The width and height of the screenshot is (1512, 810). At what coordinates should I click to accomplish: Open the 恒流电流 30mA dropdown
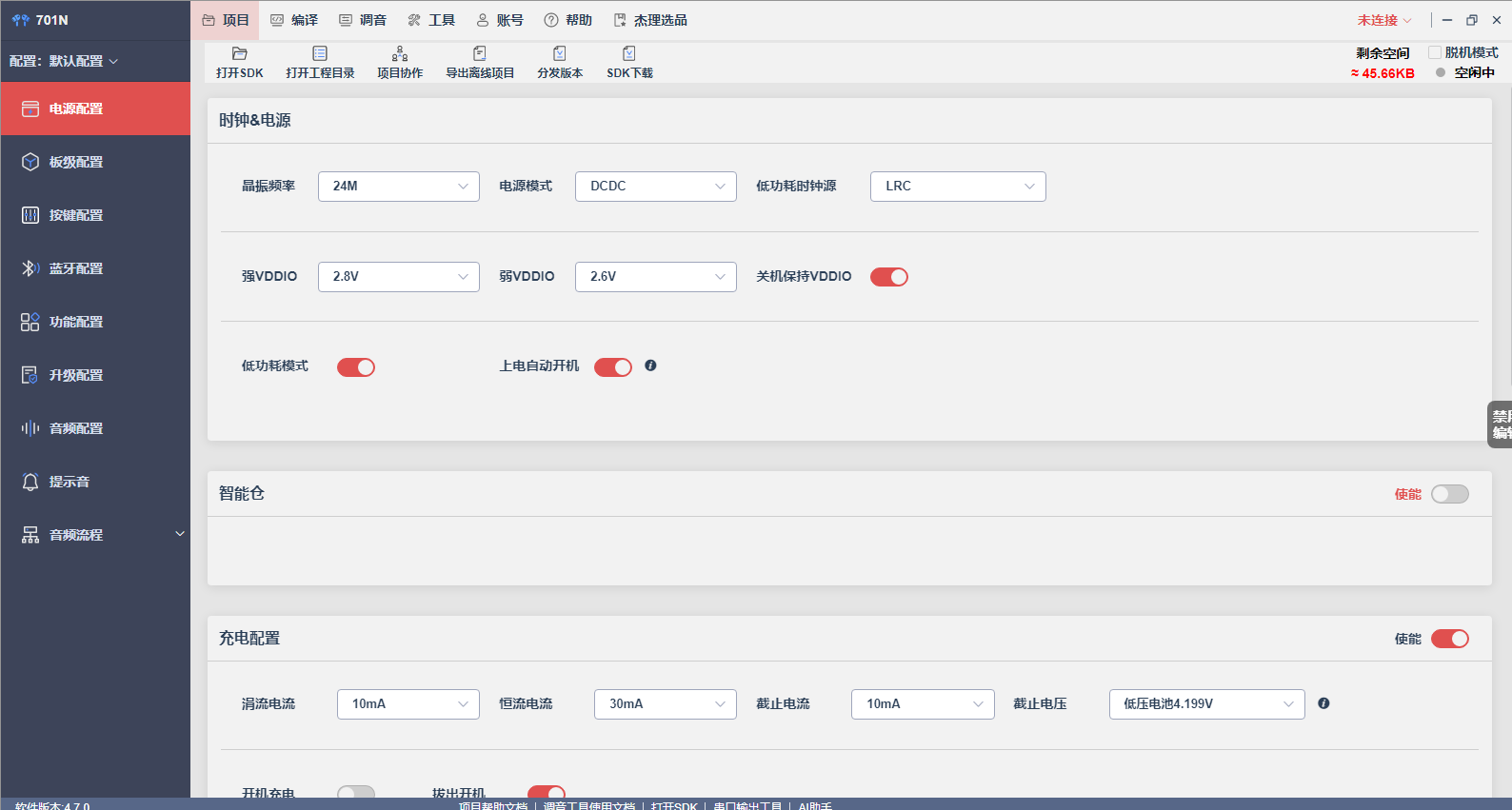click(x=666, y=704)
